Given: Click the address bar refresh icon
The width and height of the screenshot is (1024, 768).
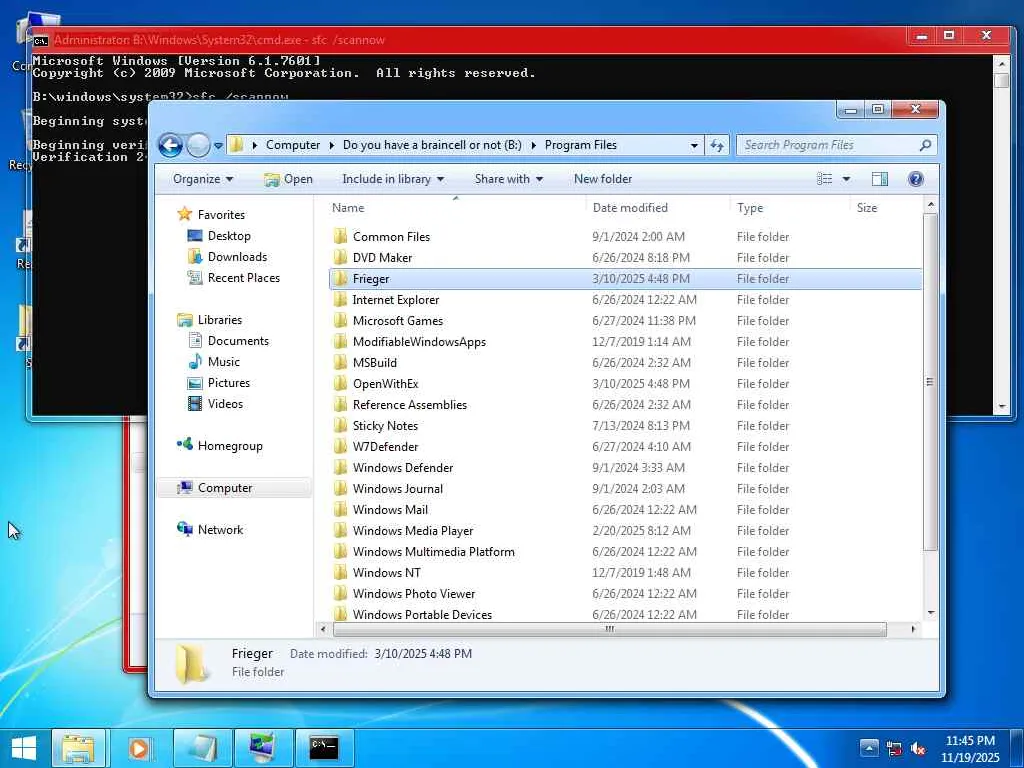Looking at the screenshot, I should 717,145.
